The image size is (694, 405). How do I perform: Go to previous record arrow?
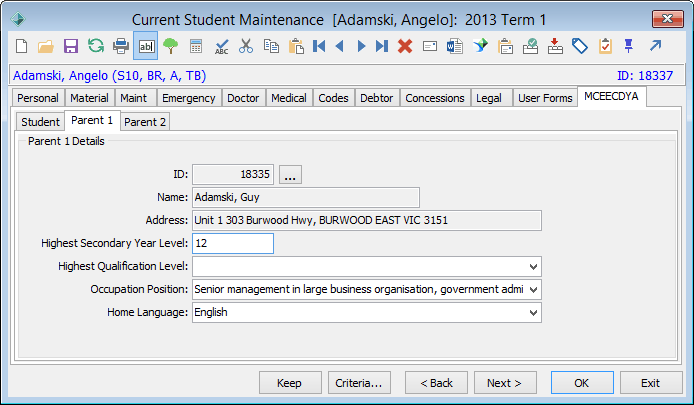[x=339, y=46]
